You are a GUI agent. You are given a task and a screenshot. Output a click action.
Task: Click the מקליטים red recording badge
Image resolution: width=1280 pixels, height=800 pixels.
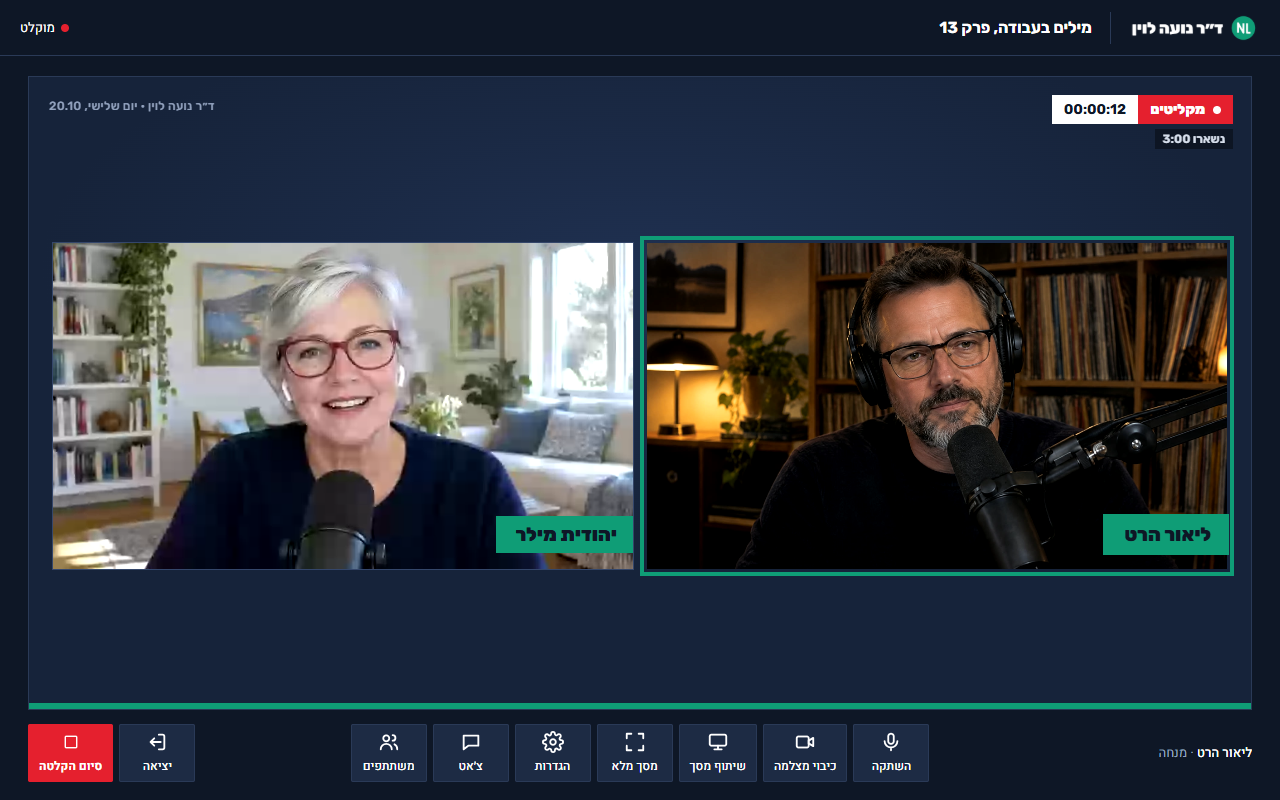(1185, 109)
